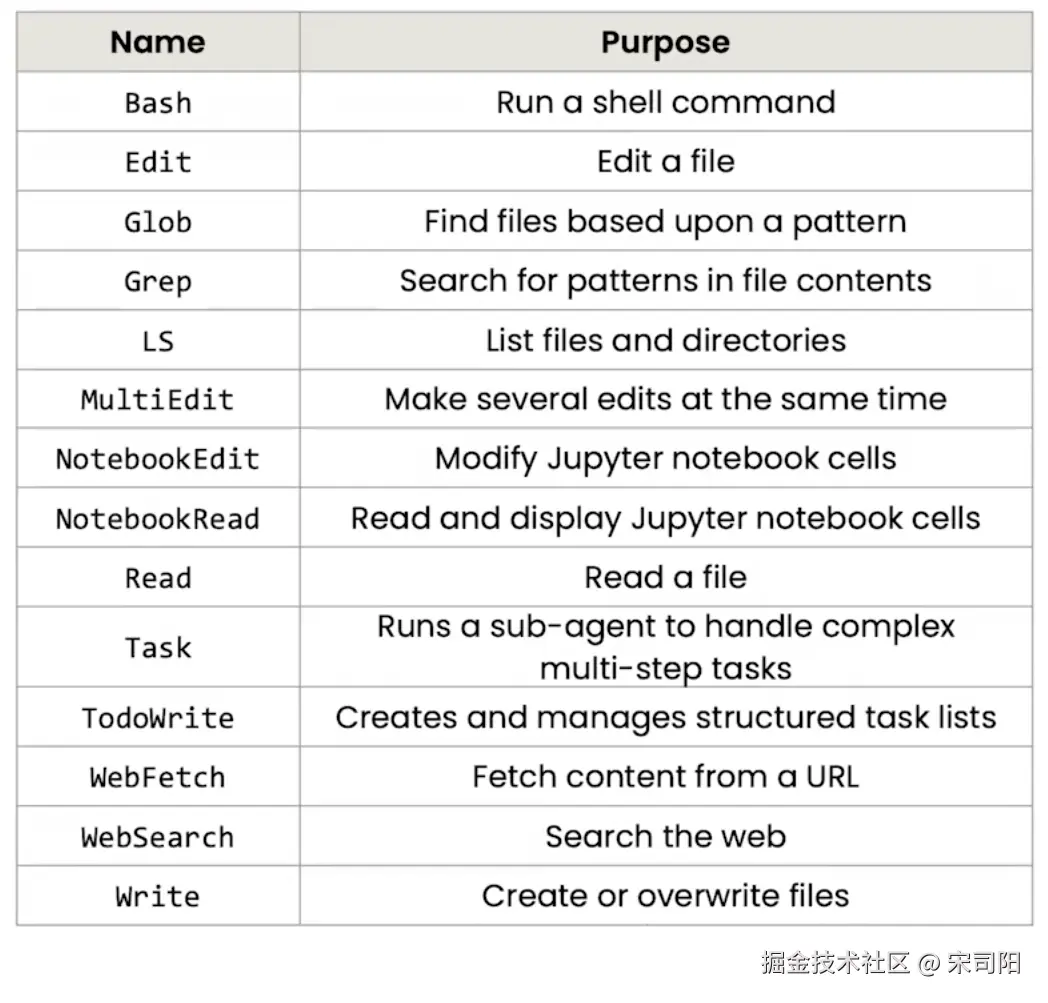
Task: Click "Read a file" purpose text
Action: pyautogui.click(x=665, y=577)
